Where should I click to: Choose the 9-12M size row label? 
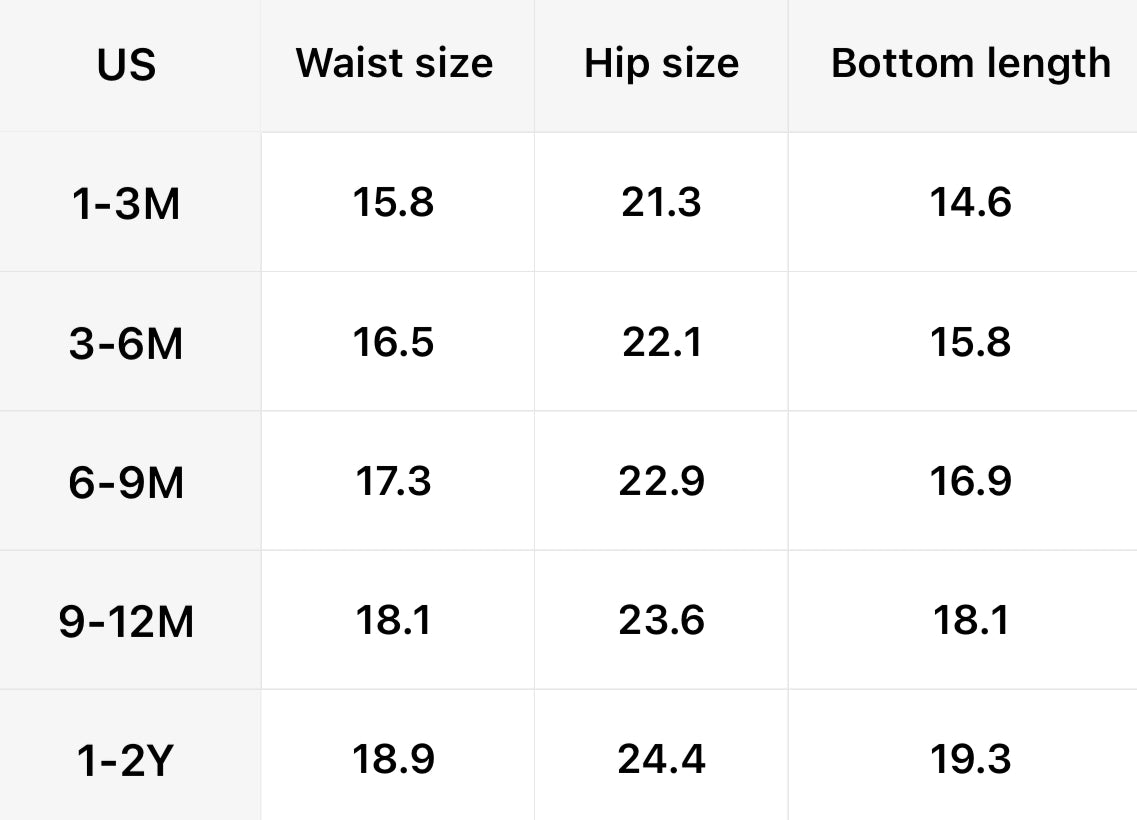point(127,621)
